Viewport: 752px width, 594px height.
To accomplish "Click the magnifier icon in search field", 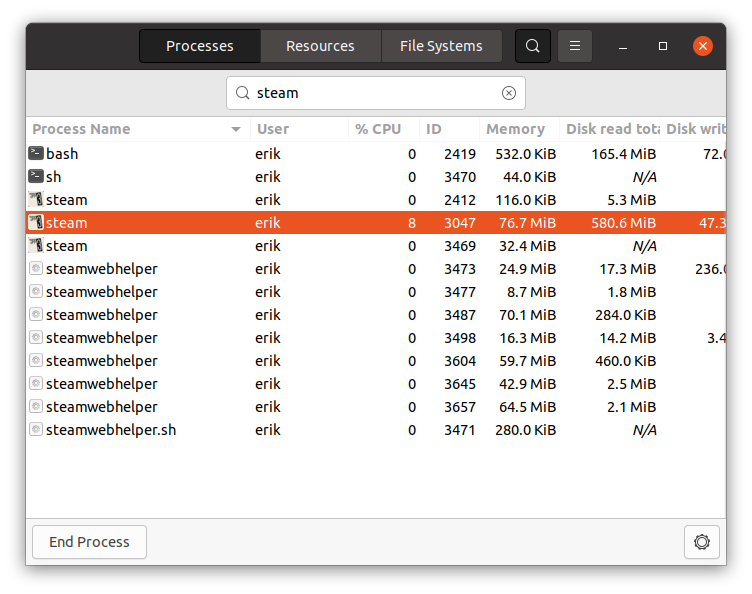I will 243,93.
